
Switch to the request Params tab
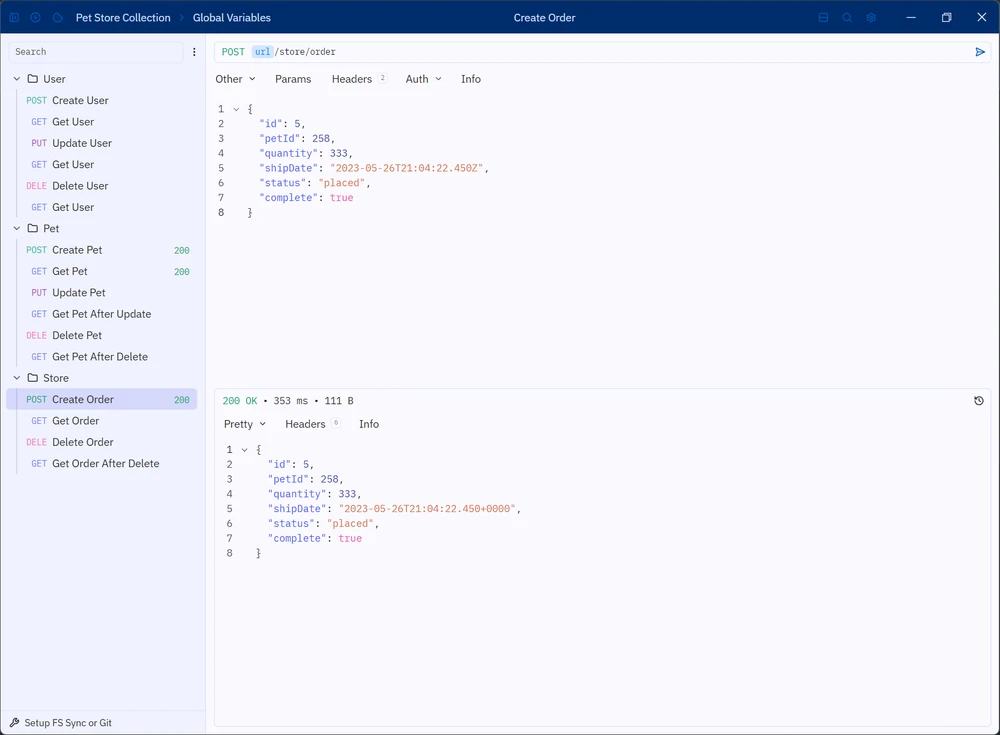click(293, 79)
